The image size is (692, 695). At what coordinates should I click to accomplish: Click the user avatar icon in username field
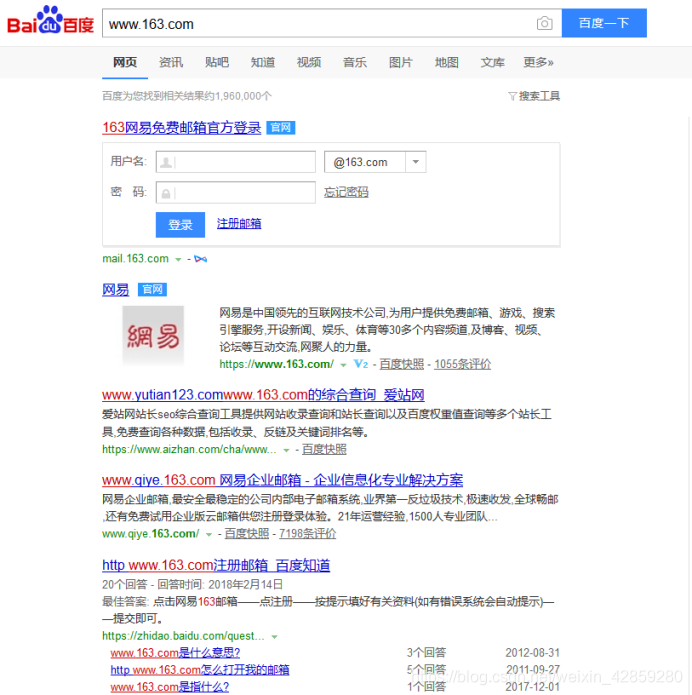[x=166, y=162]
